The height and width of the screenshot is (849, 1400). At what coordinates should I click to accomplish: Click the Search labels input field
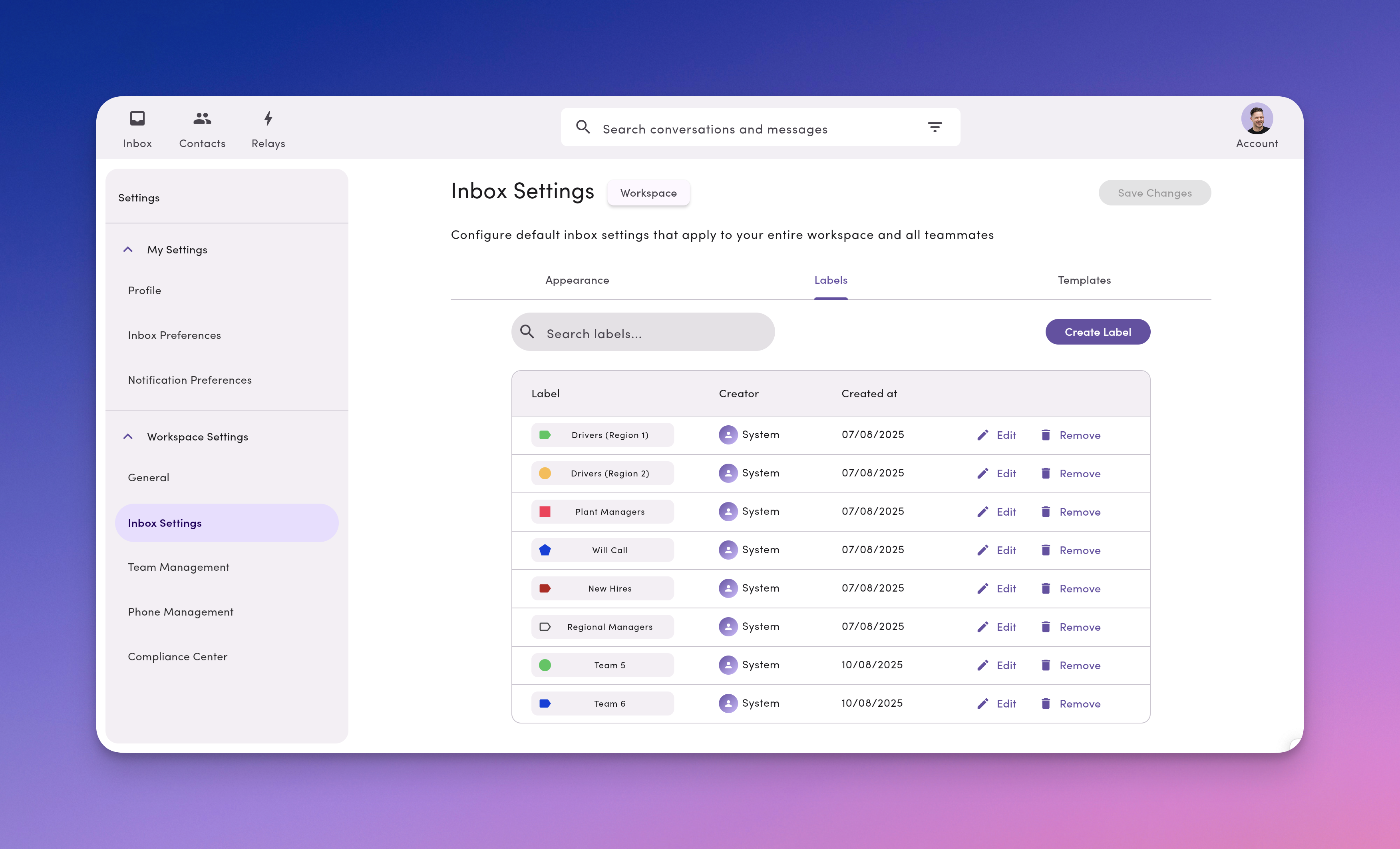tap(653, 334)
